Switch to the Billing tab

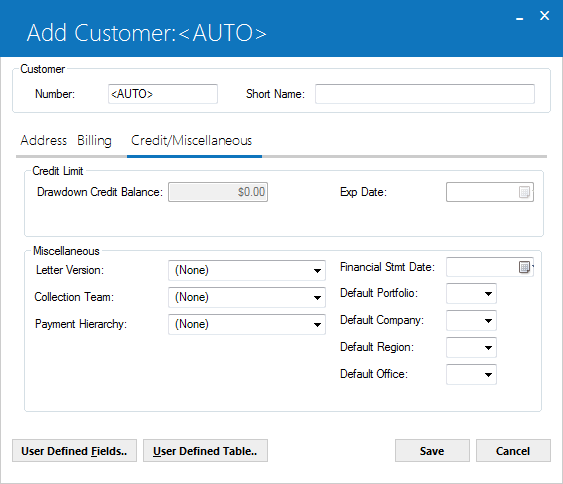94,140
